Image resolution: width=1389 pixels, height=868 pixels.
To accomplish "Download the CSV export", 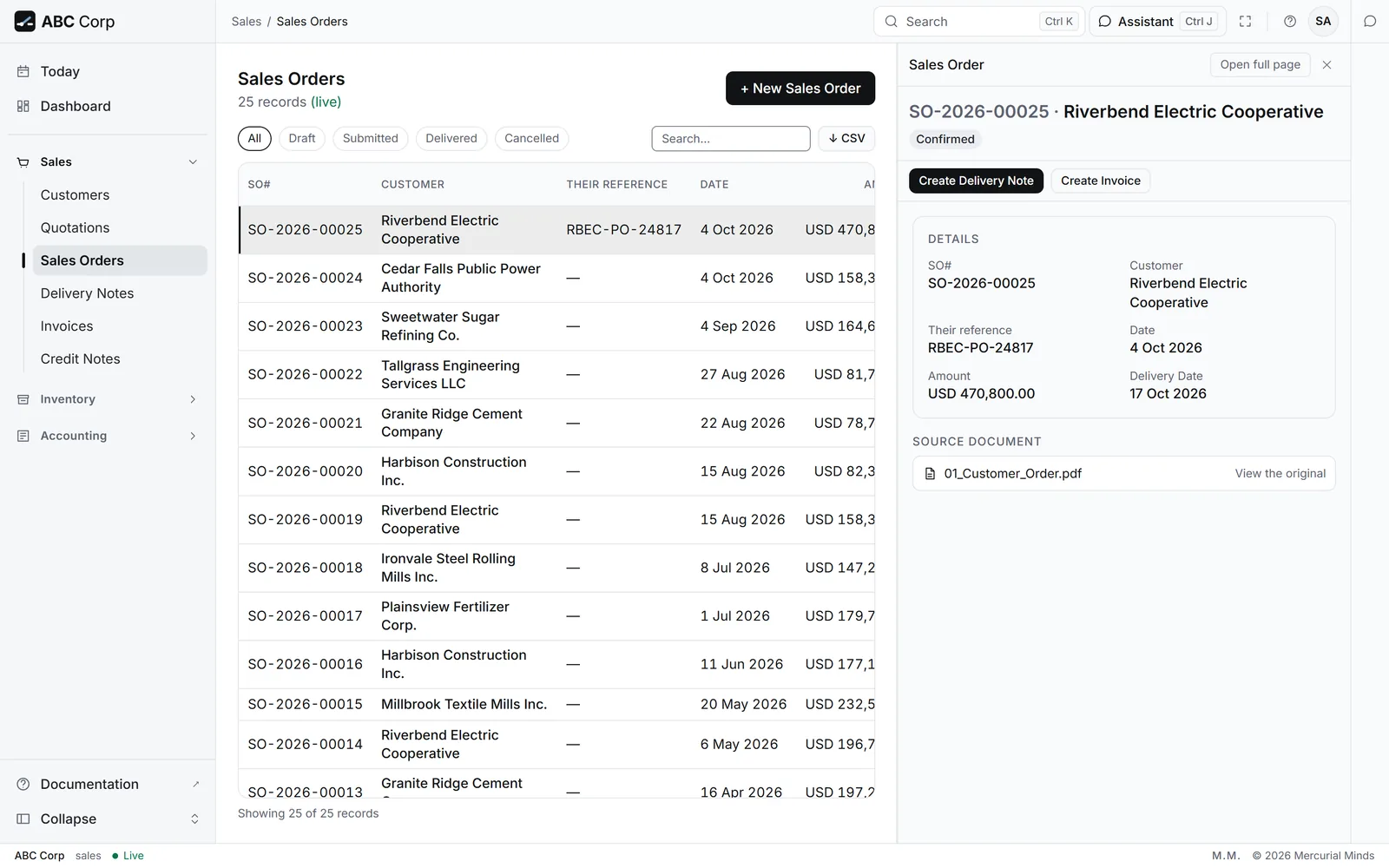I will tap(846, 138).
